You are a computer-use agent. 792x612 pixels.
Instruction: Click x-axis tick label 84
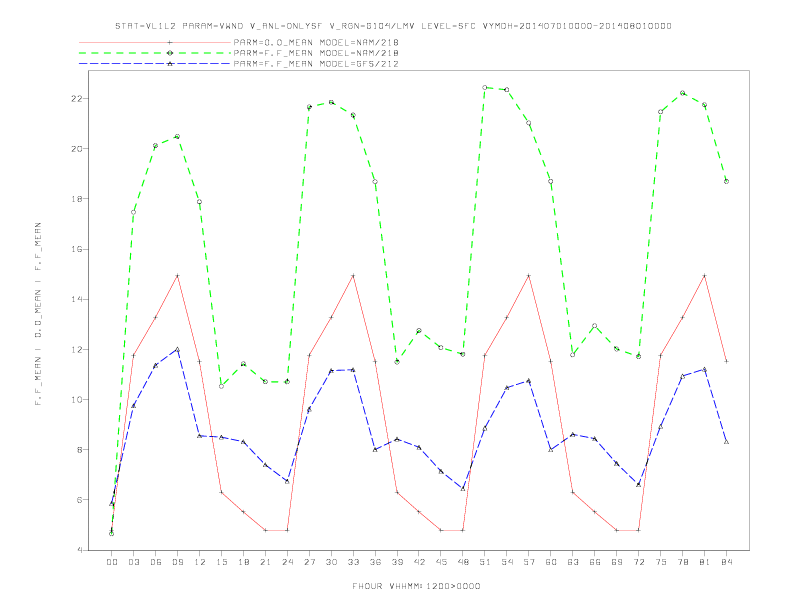point(726,562)
